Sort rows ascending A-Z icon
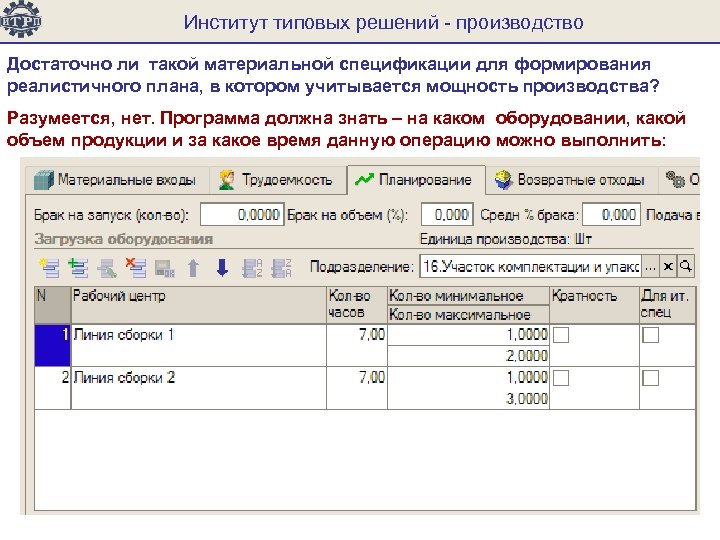The image size is (720, 540). tap(252, 268)
